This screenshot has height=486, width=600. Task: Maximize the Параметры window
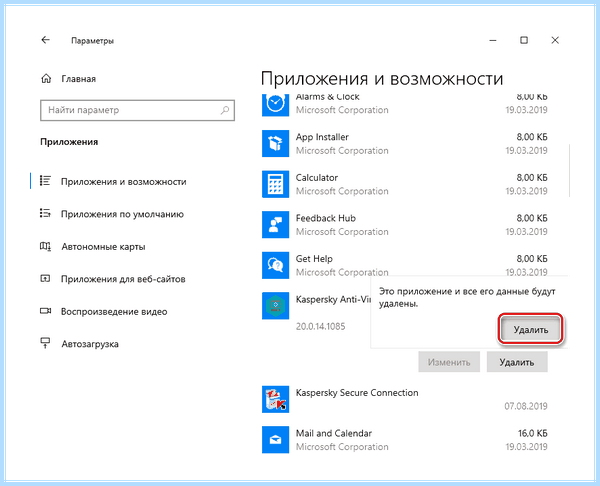point(524,40)
